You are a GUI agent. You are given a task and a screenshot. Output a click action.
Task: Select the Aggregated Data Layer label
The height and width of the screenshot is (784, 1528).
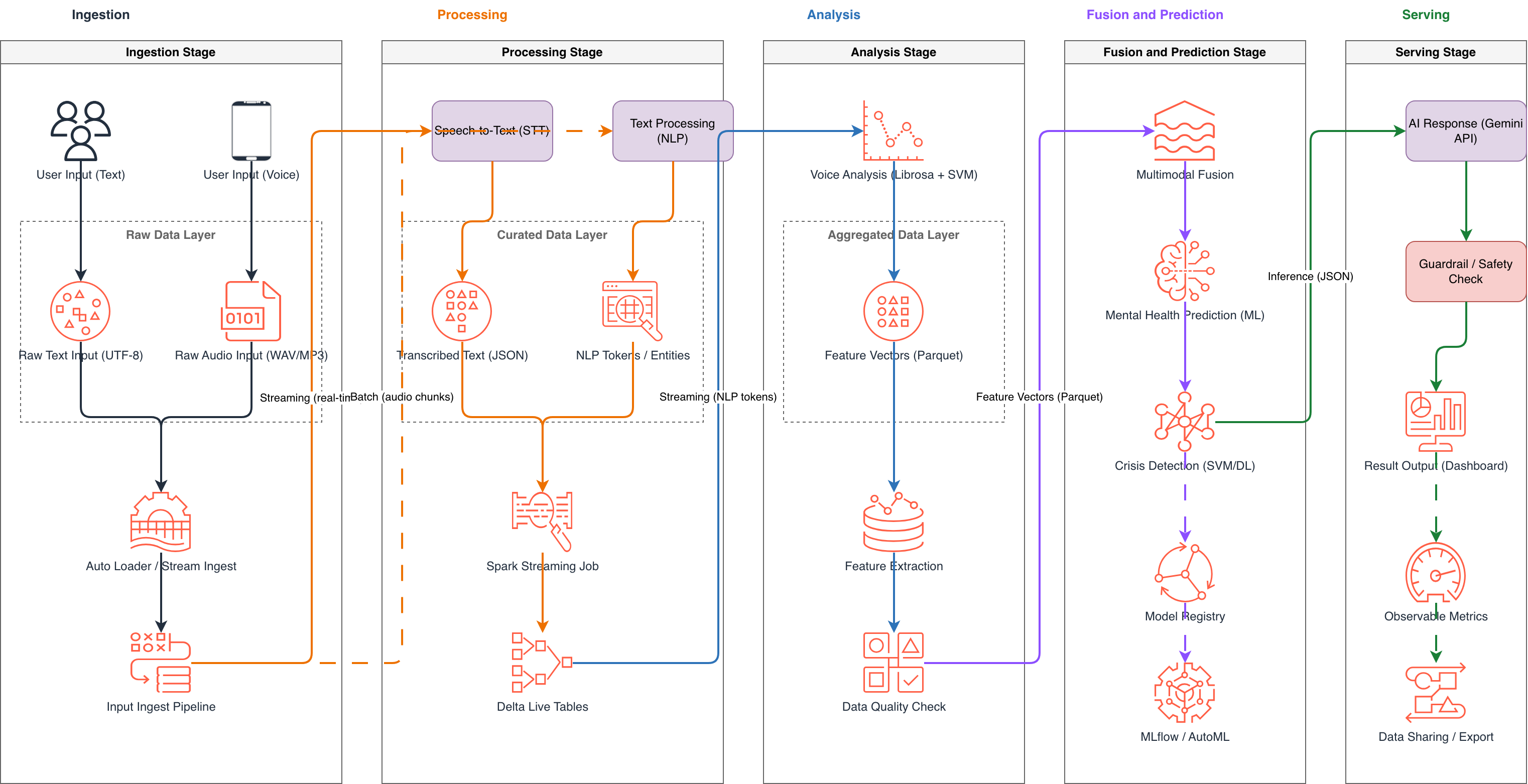coord(894,235)
